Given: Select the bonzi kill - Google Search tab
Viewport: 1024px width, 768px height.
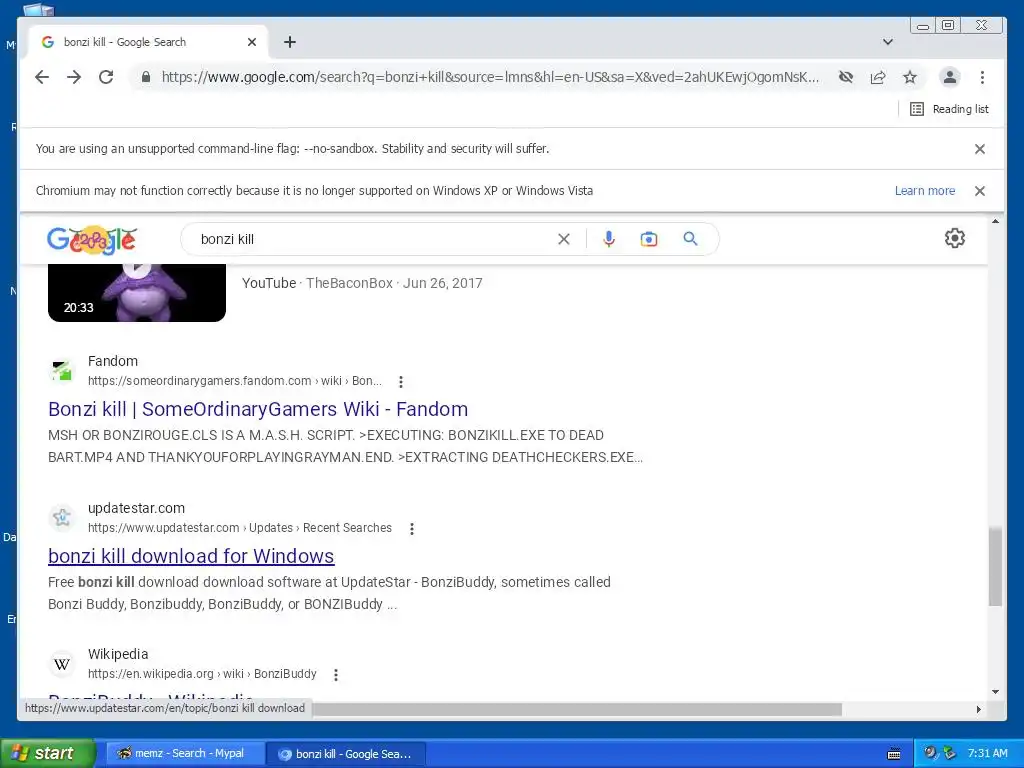Looking at the screenshot, I should click(147, 42).
